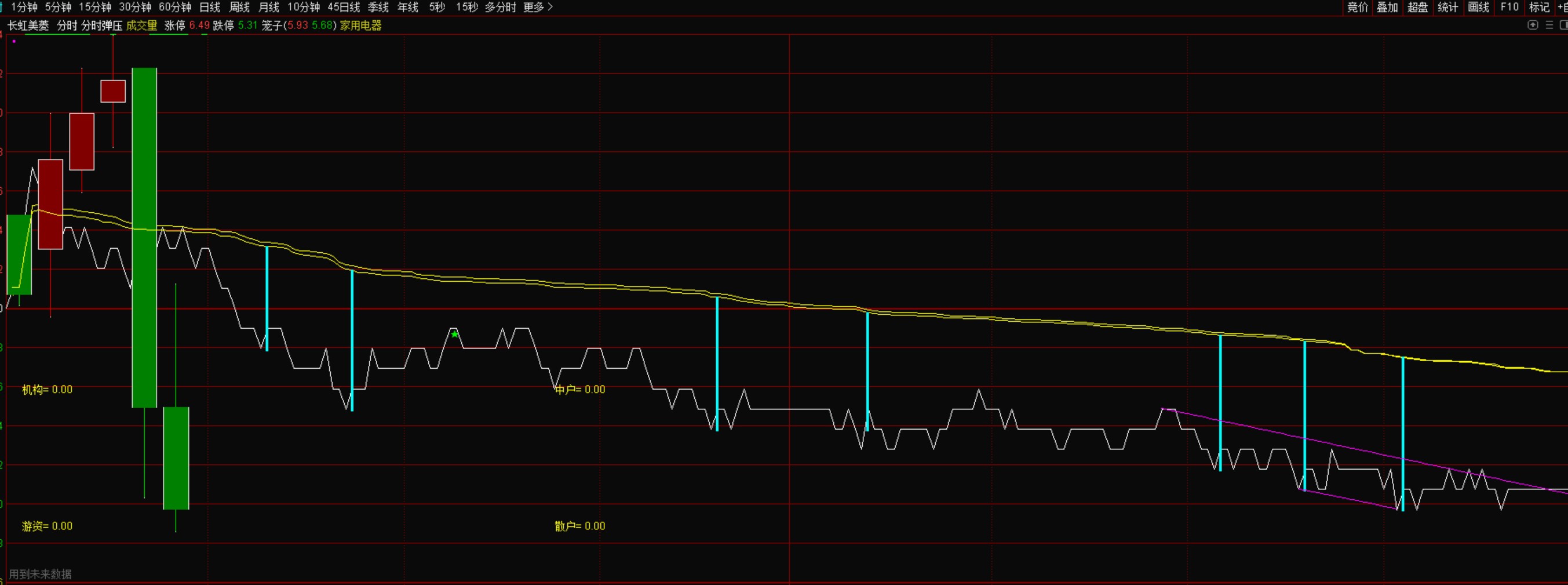Click the 用到未来数据 notice text
This screenshot has width=1568, height=585.
pos(40,574)
